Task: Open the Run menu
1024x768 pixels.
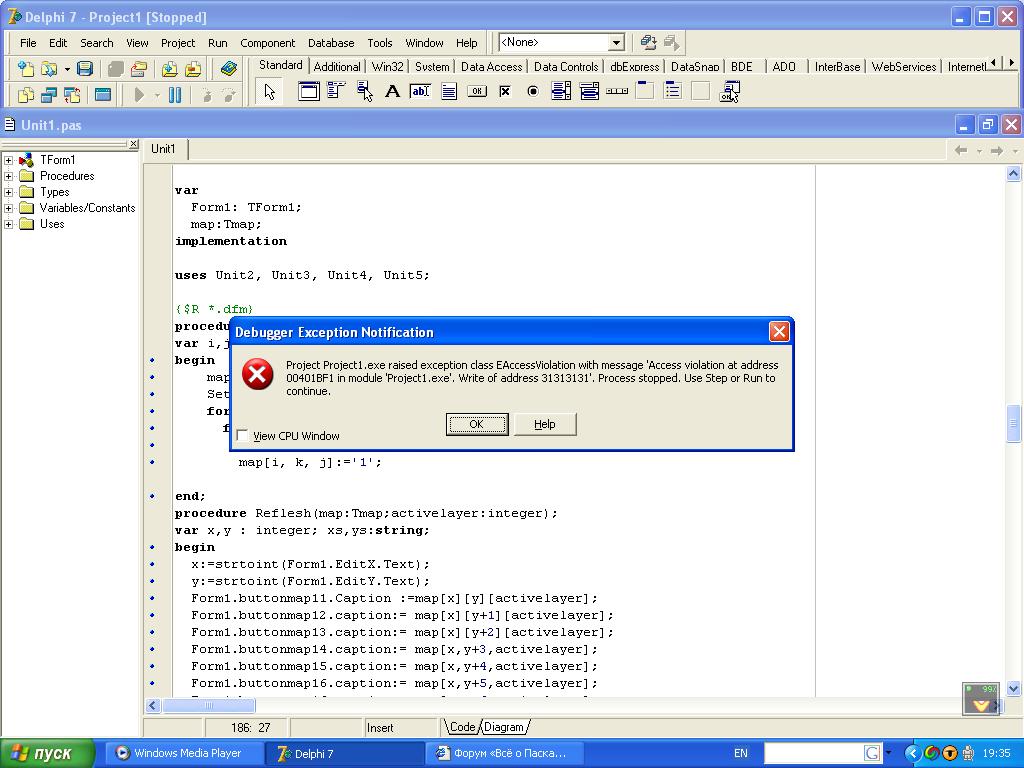Action: 217,43
